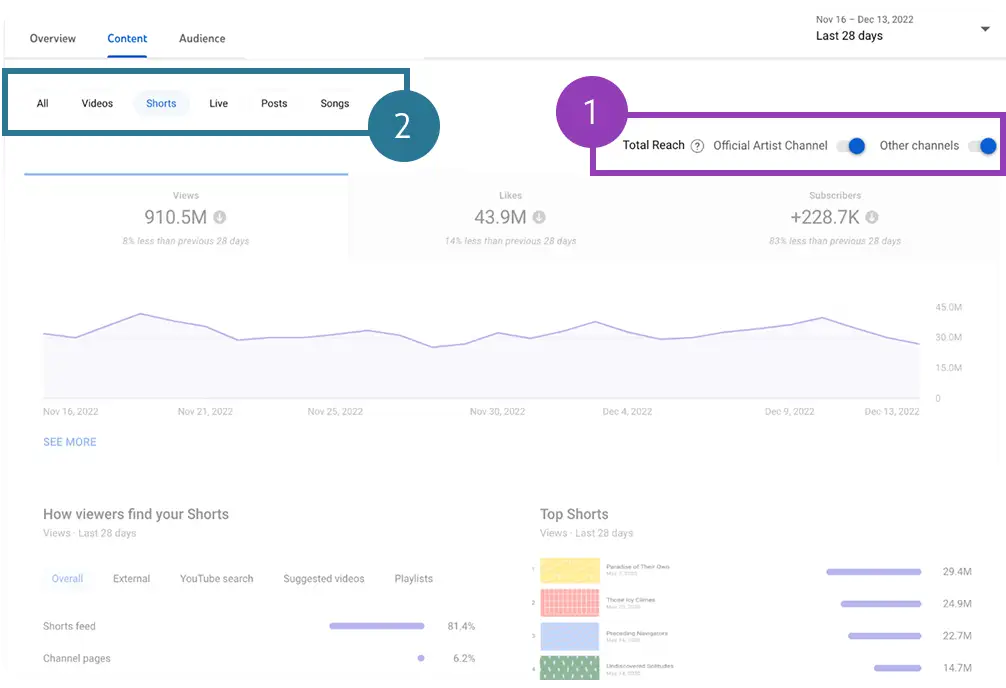
Task: Filter content by All
Action: (x=42, y=103)
